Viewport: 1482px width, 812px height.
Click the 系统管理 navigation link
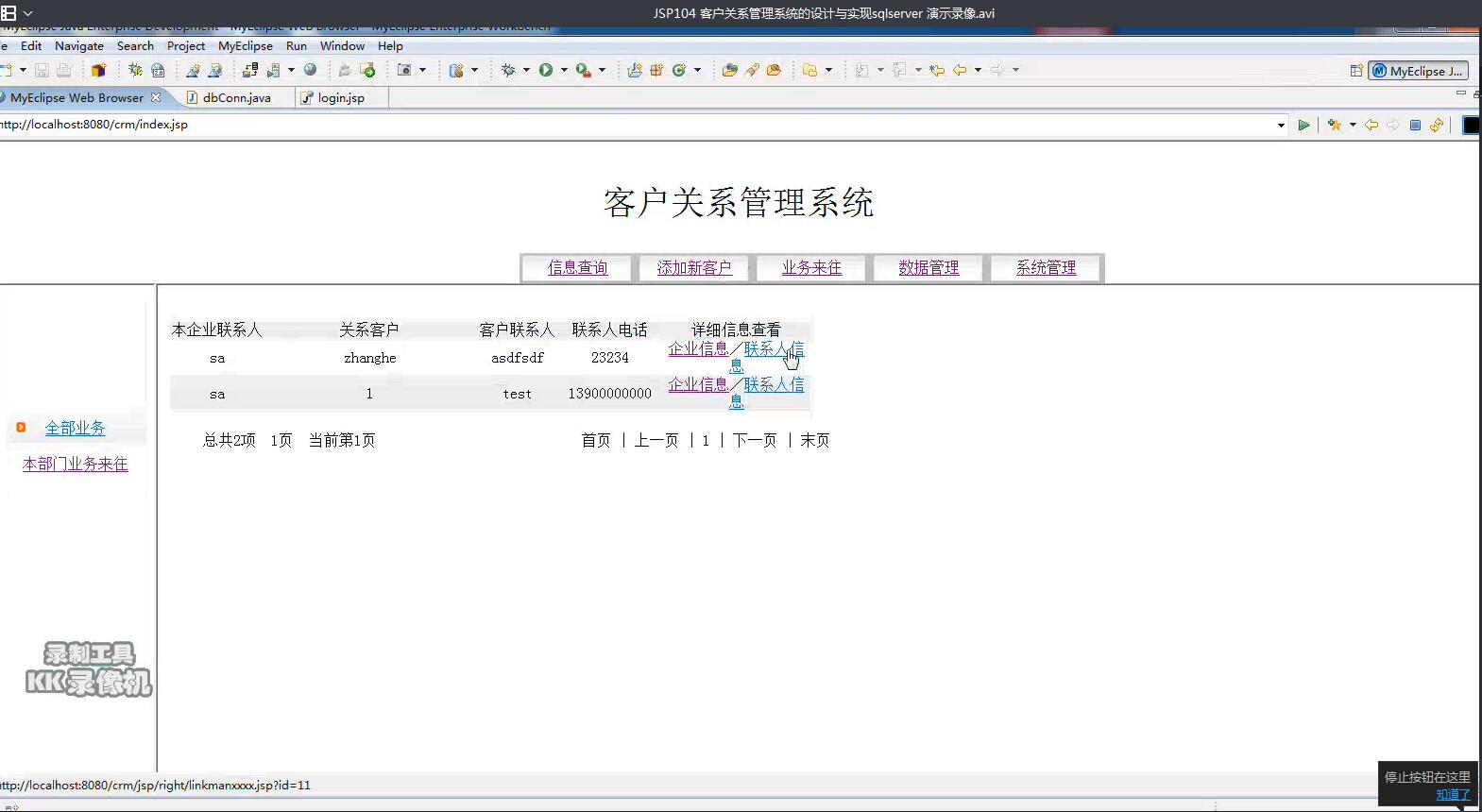pos(1046,268)
